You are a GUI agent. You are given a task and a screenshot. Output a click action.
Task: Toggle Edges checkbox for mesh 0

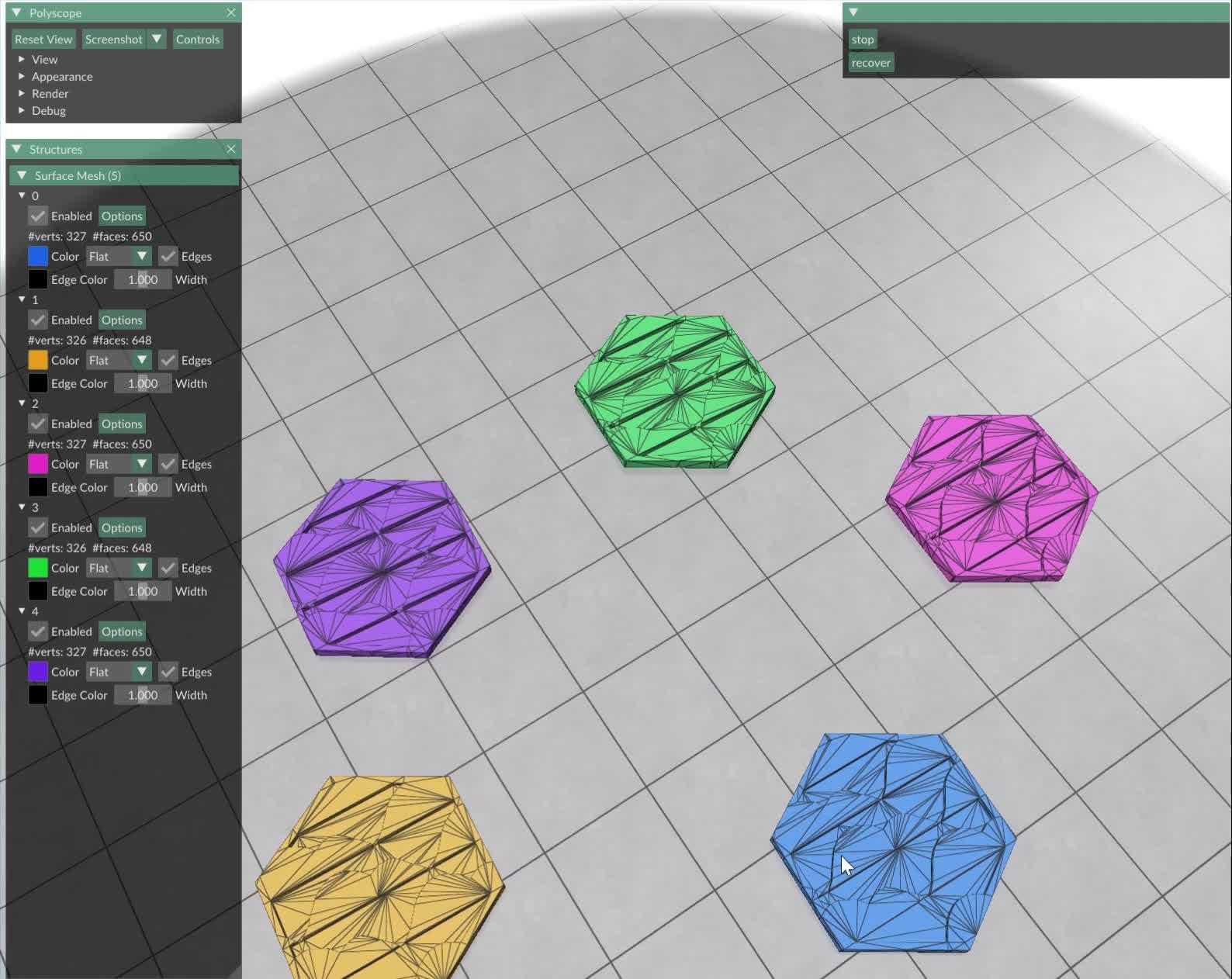click(x=168, y=256)
